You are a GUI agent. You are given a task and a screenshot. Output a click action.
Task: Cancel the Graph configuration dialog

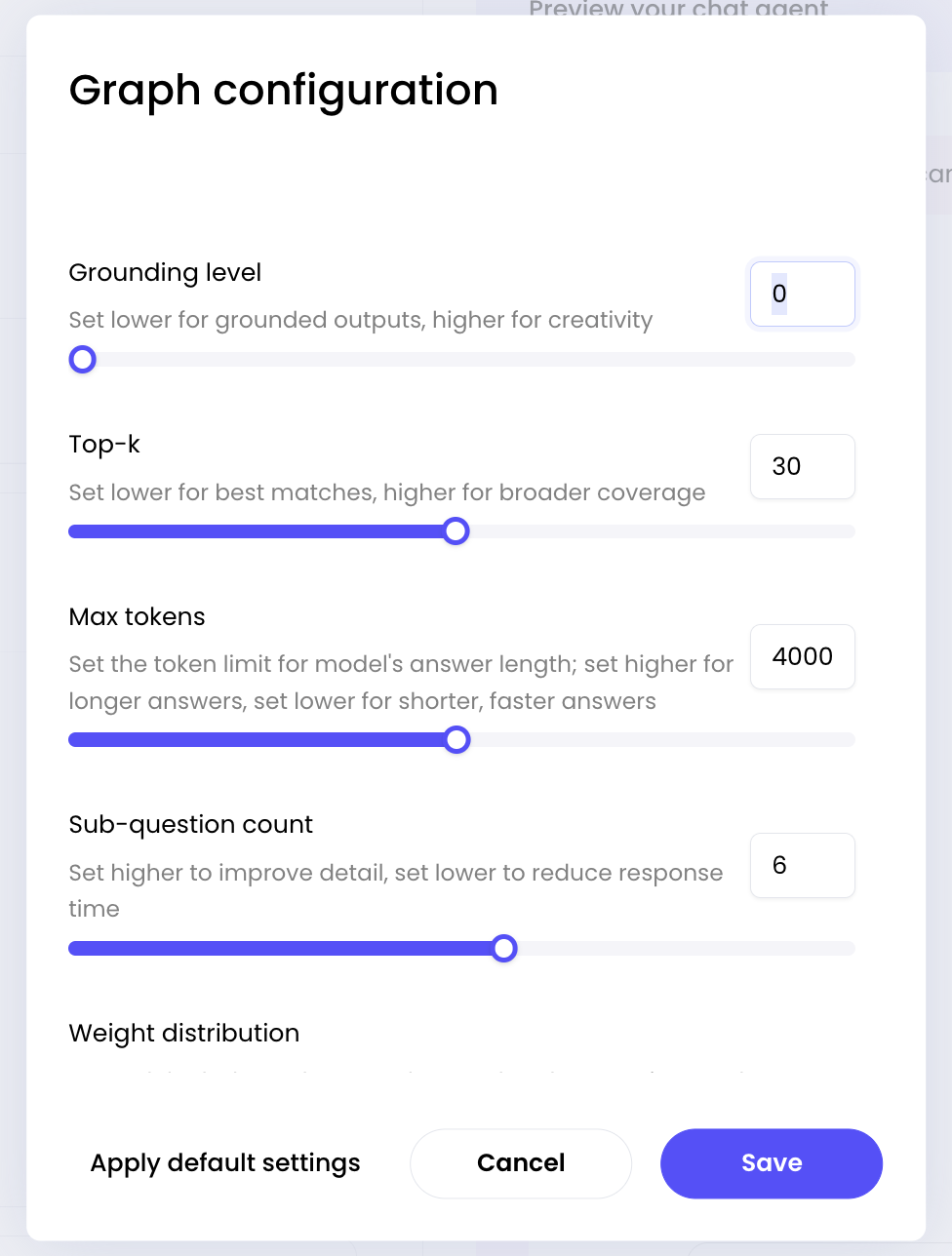(x=521, y=1163)
